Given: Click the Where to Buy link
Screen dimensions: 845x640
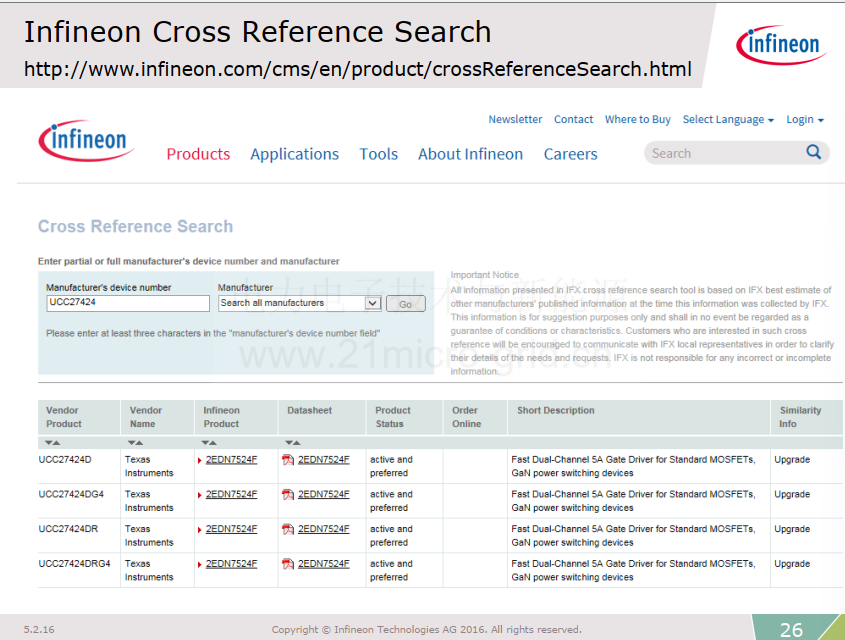Looking at the screenshot, I should pyautogui.click(x=638, y=119).
